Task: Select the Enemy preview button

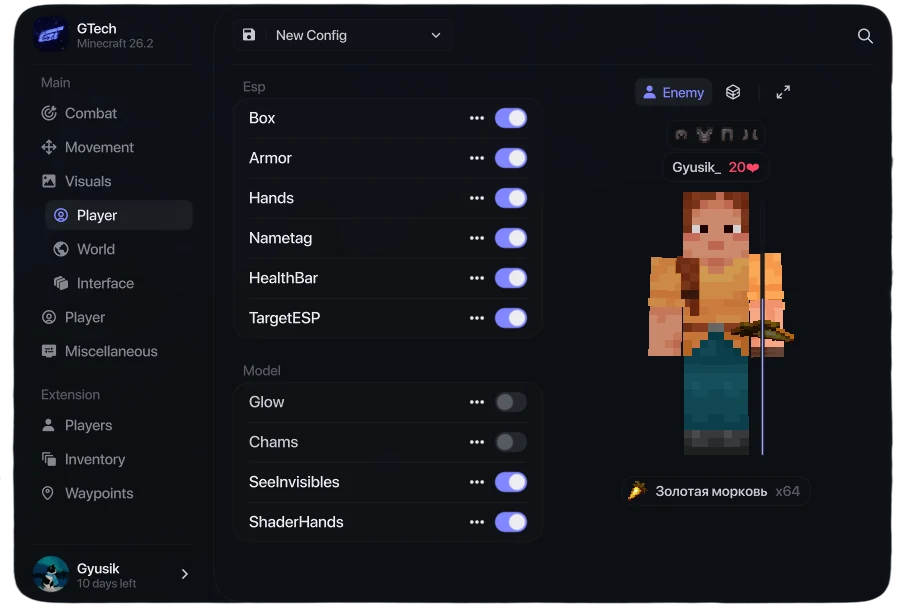Action: coord(673,92)
